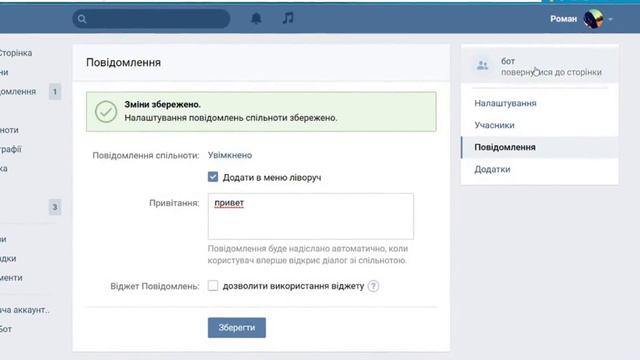
Task: Click the 'Повідомлення спільноти:' label
Action: pos(146,156)
